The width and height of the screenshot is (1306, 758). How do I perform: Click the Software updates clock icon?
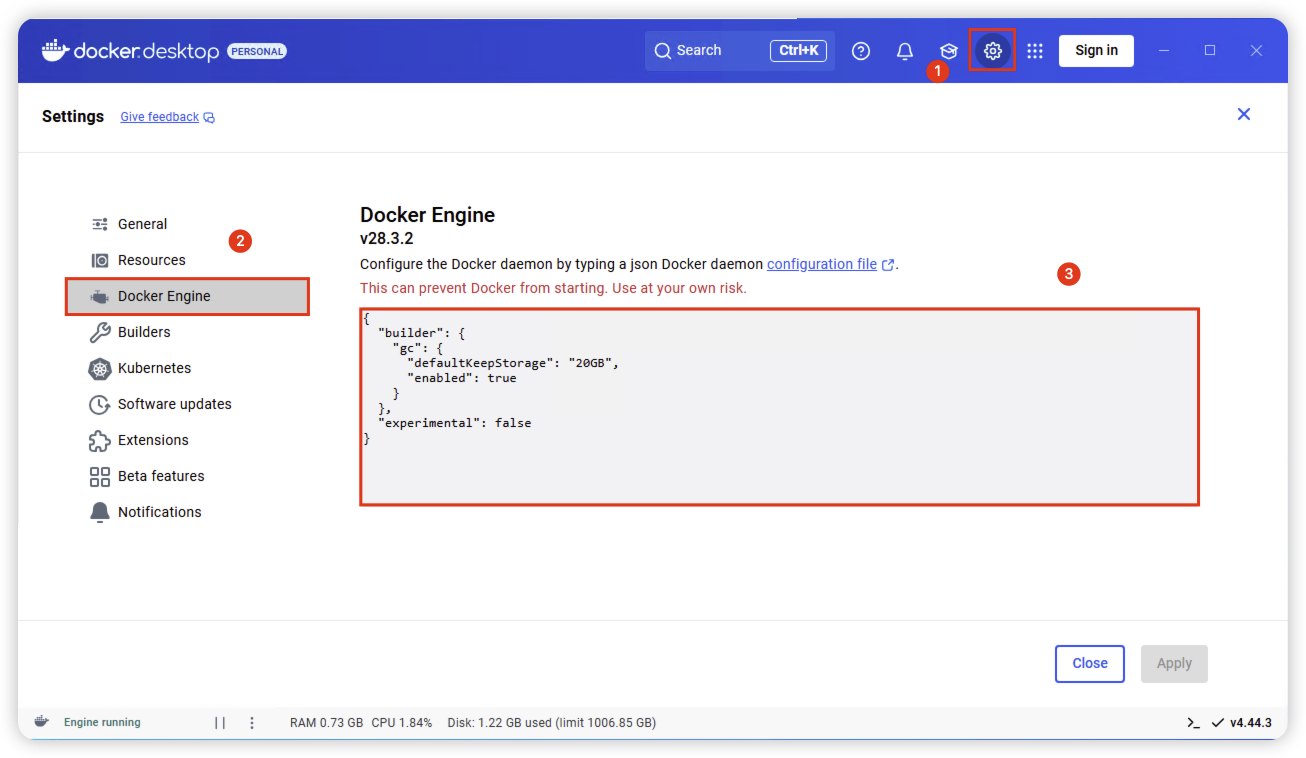coord(100,404)
